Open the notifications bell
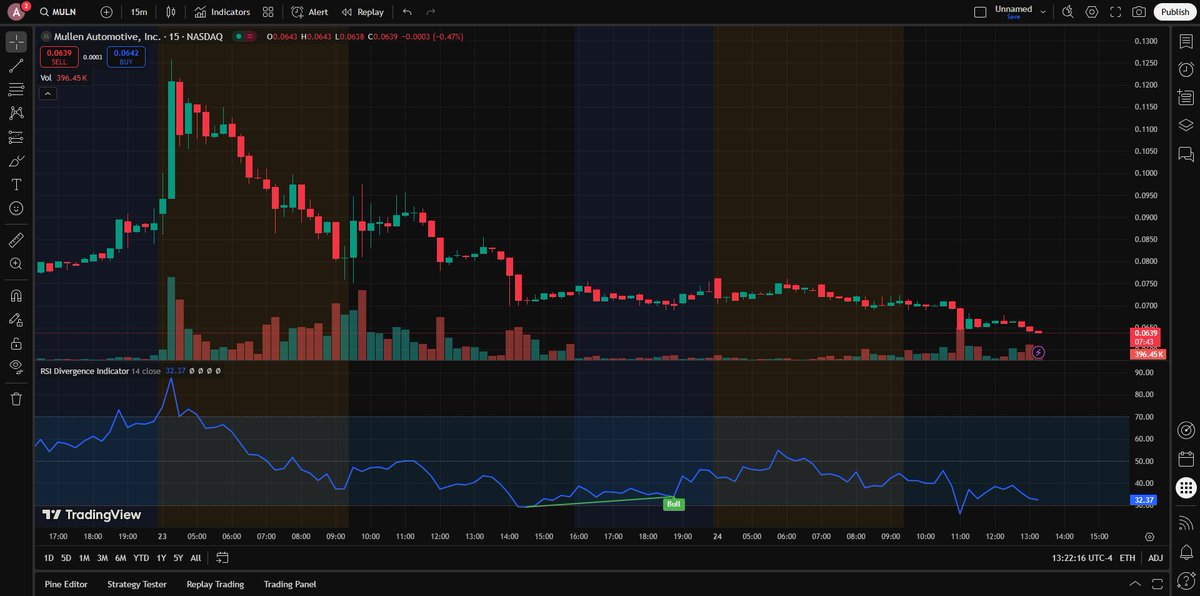This screenshot has width=1200, height=596. [x=1186, y=551]
